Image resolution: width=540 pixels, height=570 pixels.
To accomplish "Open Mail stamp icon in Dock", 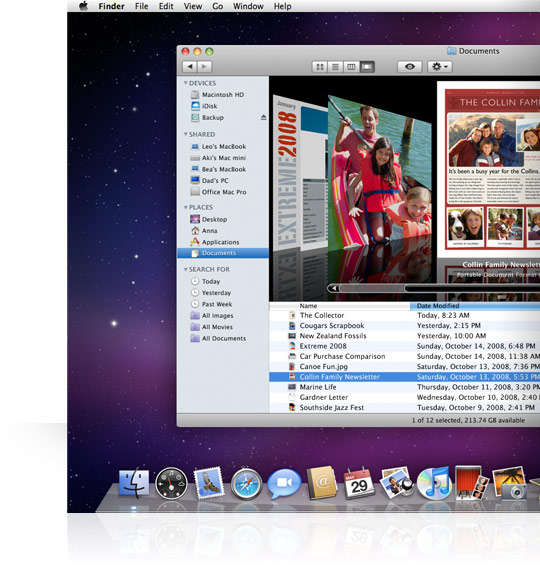I will [x=209, y=483].
